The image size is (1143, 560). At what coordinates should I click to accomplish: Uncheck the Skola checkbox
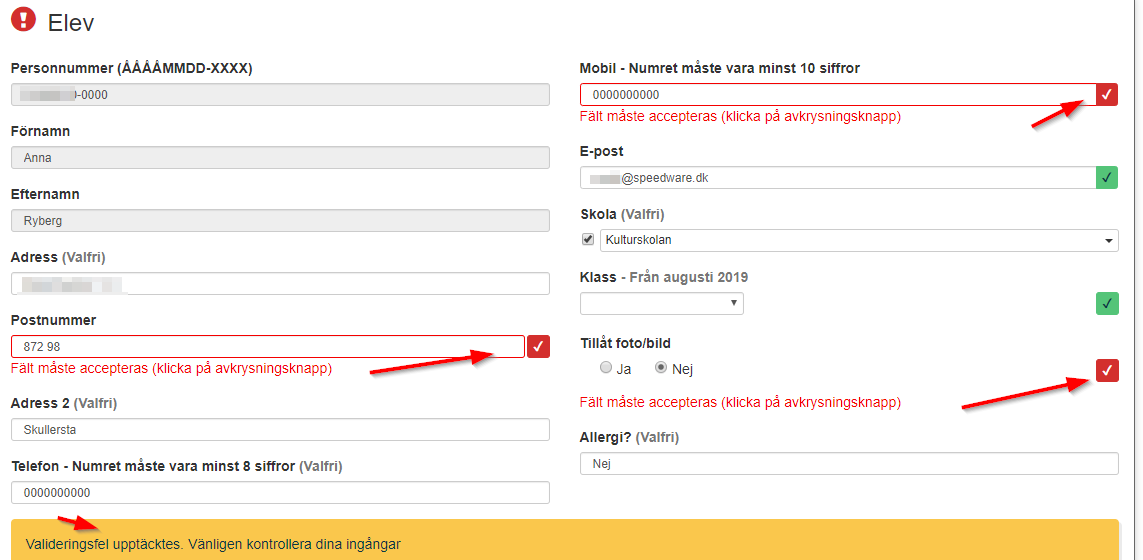click(588, 240)
